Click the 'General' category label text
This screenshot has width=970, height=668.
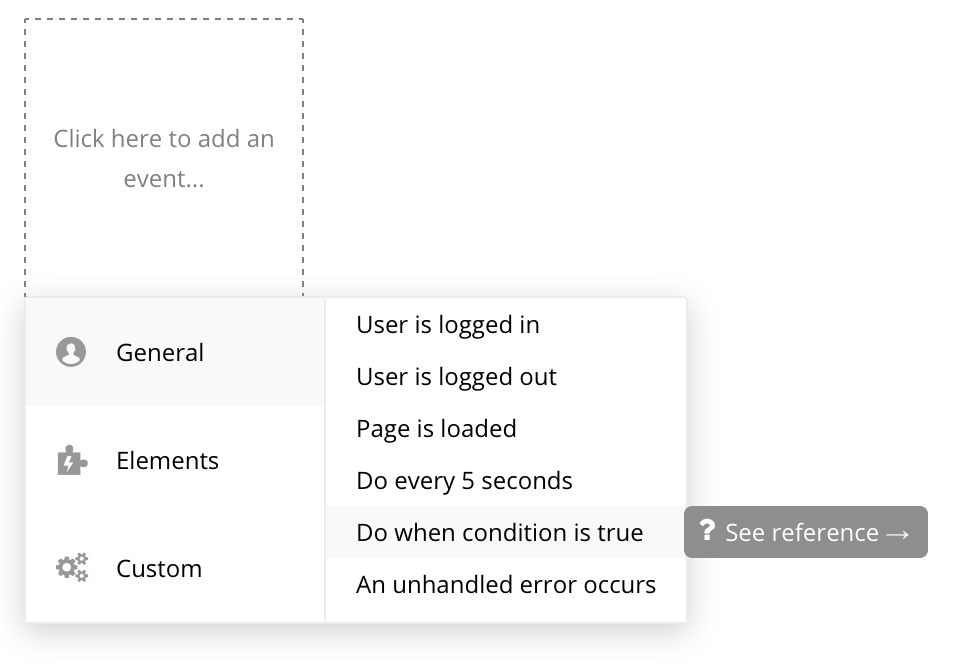pyautogui.click(x=160, y=352)
